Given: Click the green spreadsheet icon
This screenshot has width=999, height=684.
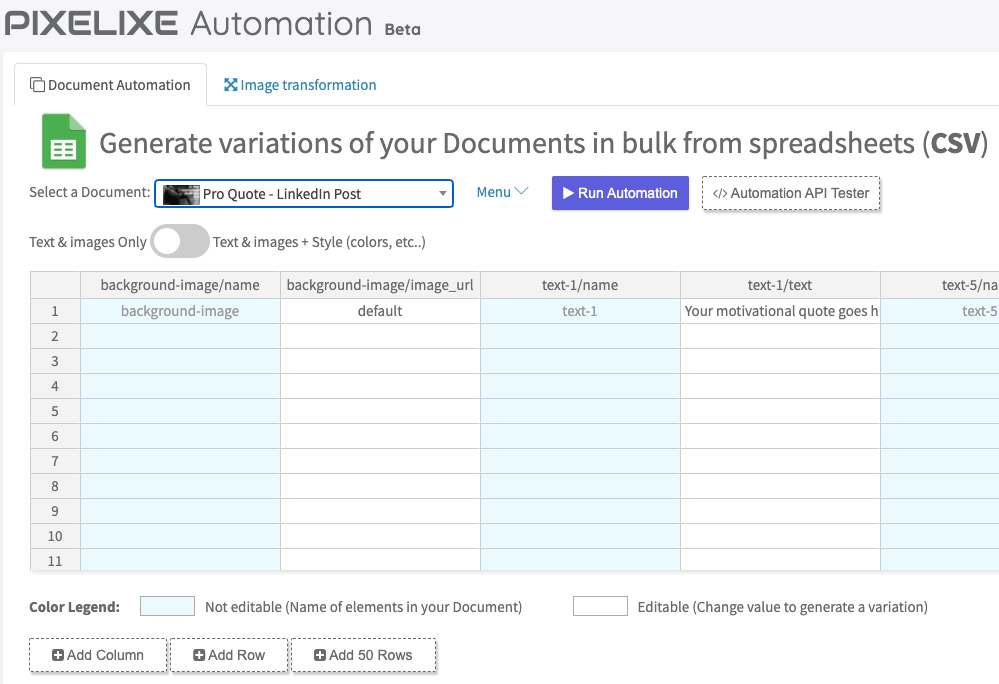Looking at the screenshot, I should point(64,142).
